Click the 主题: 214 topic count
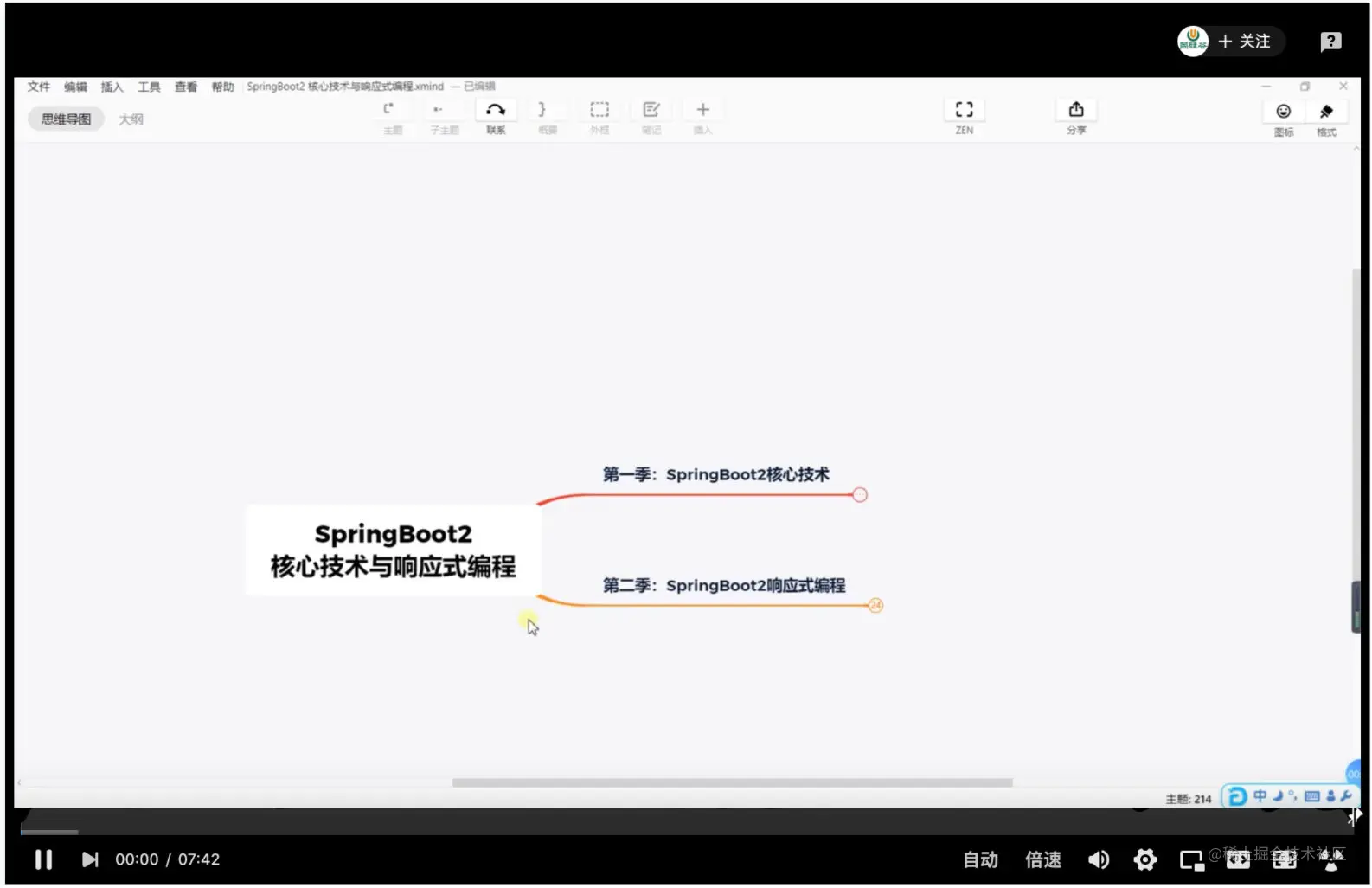Viewport: 1372px width, 888px height. [x=1188, y=799]
